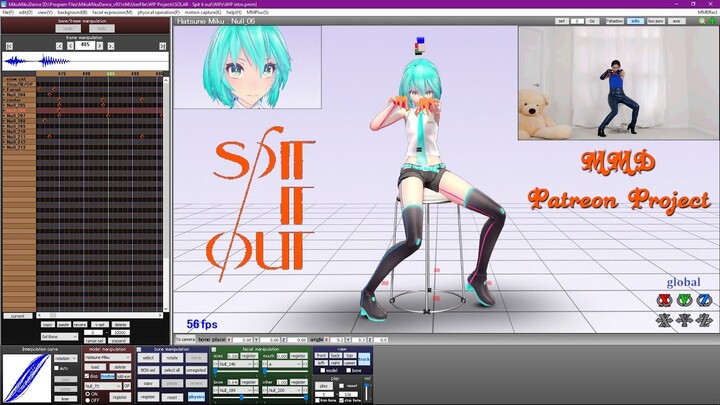Open the facial expression(M) menu
This screenshot has width=720, height=405.
(x=112, y=12)
